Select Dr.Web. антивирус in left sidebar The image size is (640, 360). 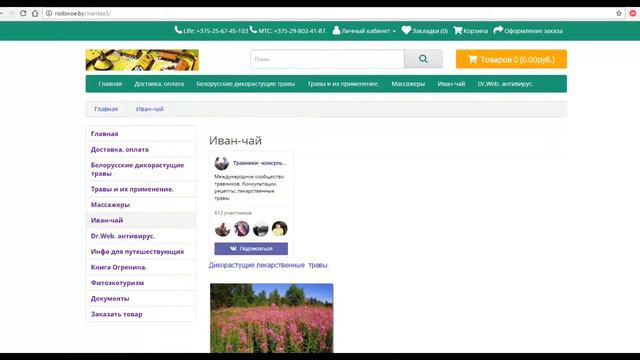pyautogui.click(x=141, y=236)
